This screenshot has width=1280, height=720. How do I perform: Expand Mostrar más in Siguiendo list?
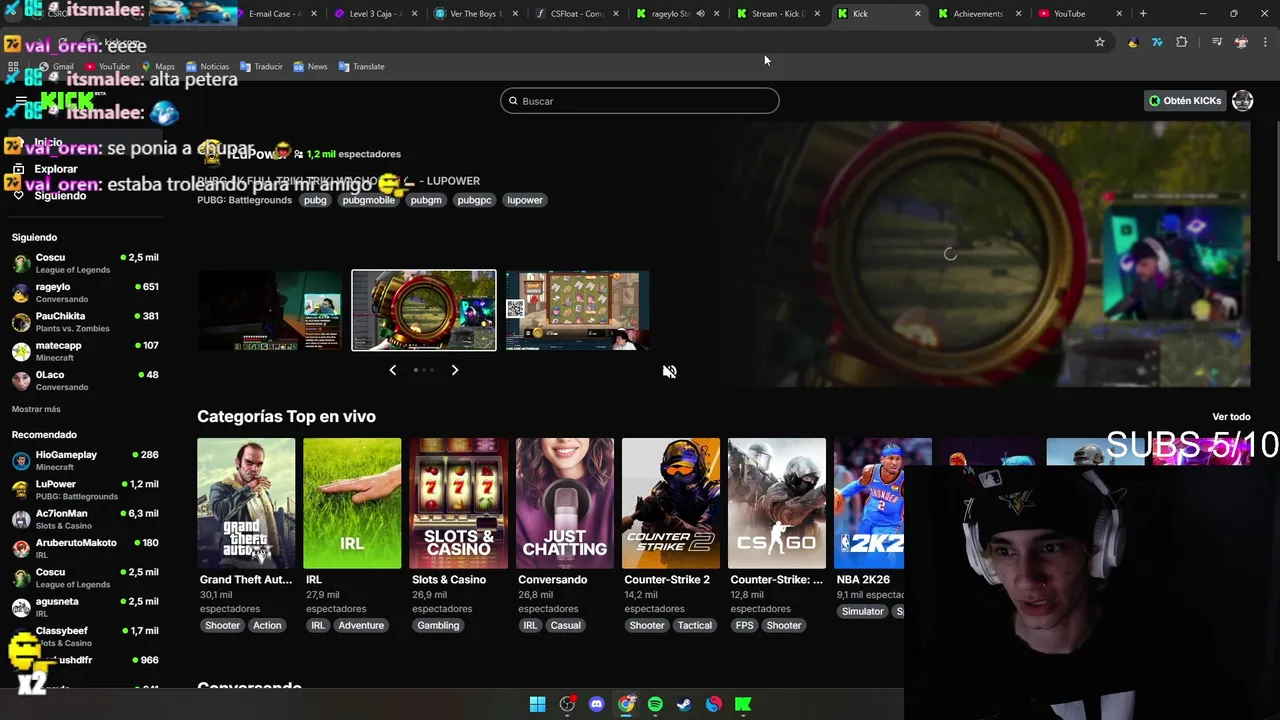pyautogui.click(x=36, y=409)
